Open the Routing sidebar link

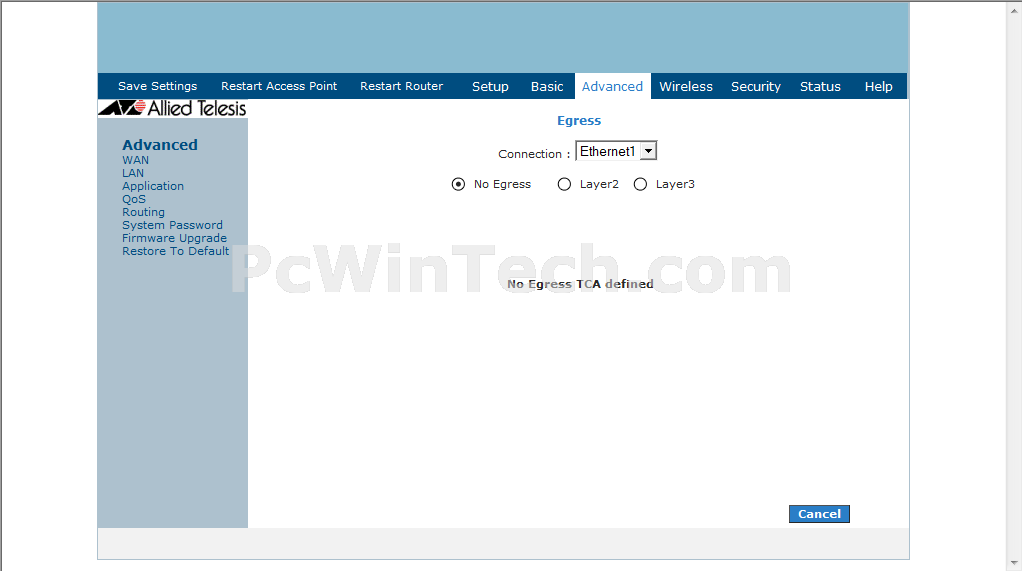click(143, 212)
